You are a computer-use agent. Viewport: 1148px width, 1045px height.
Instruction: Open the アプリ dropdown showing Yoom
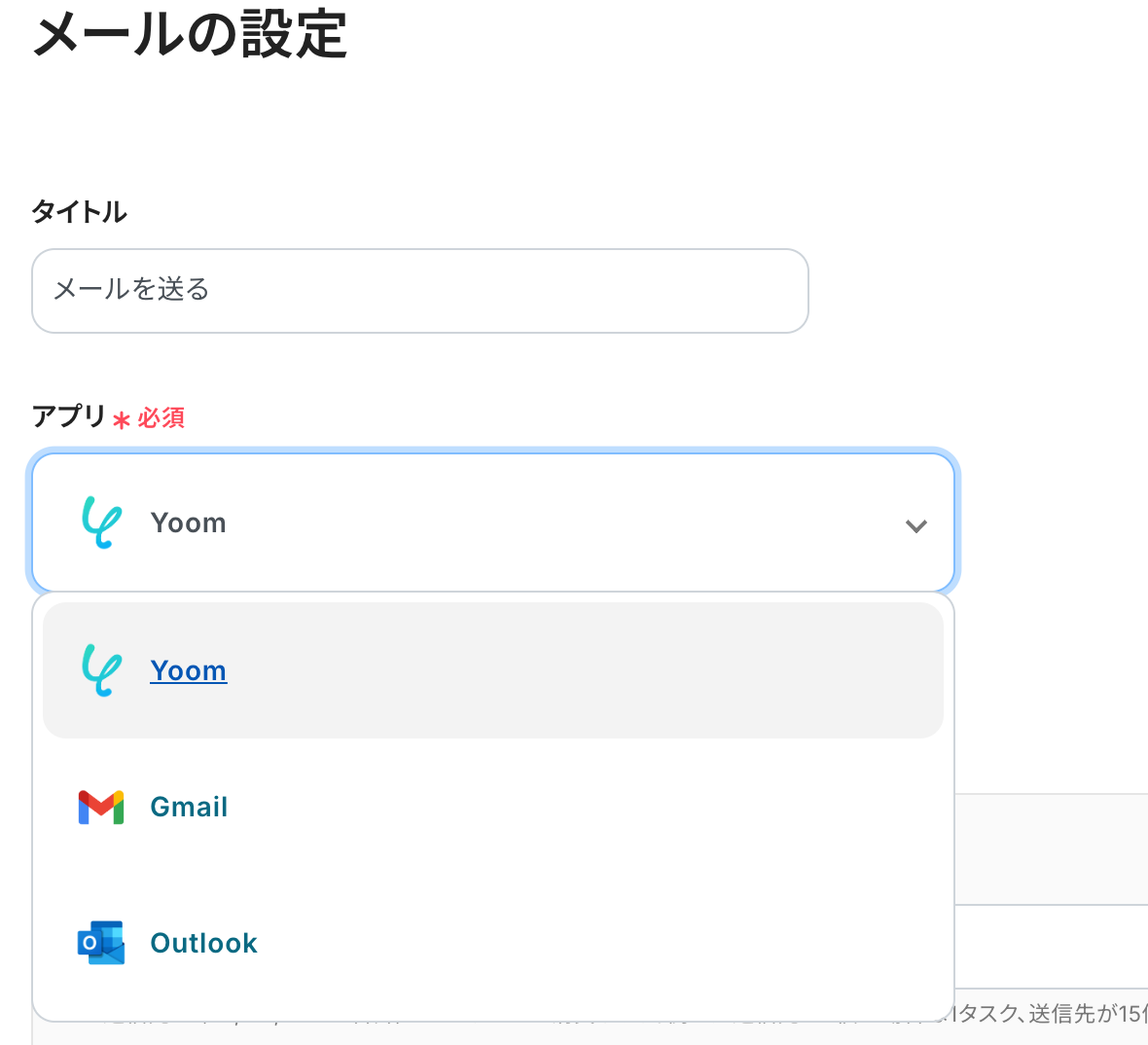[492, 522]
